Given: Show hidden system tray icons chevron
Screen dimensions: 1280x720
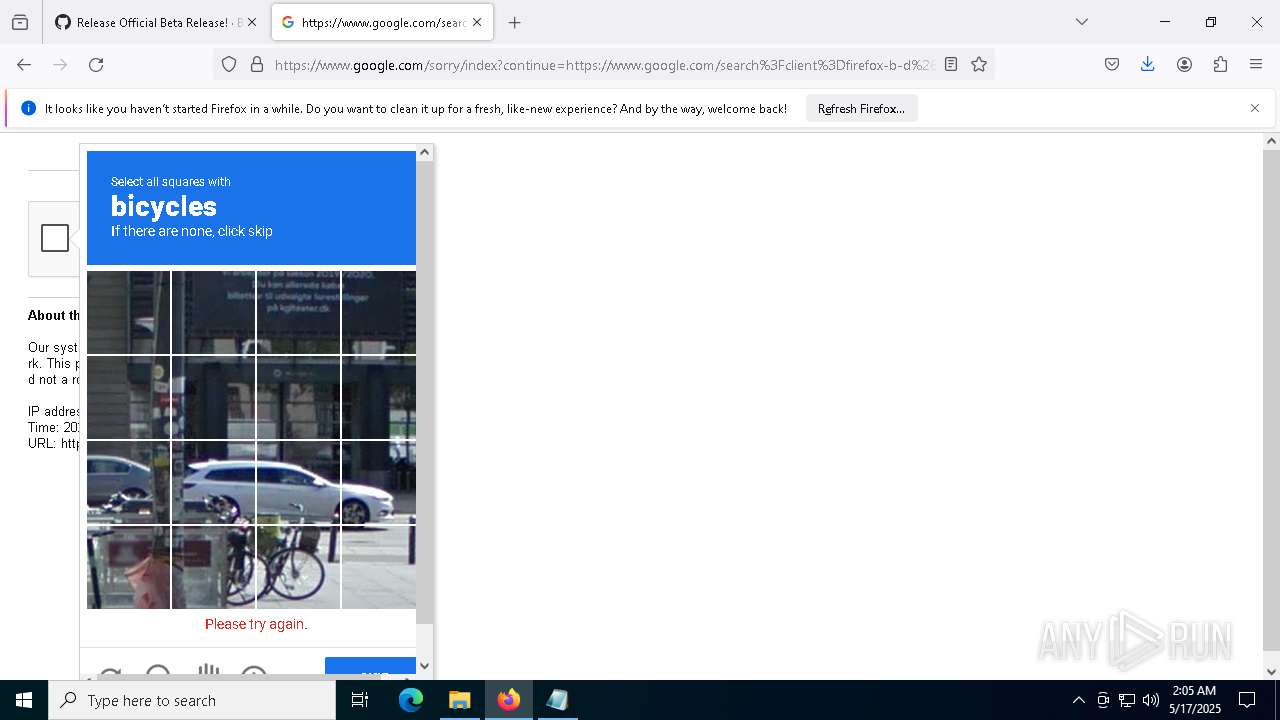Looking at the screenshot, I should (1078, 700).
